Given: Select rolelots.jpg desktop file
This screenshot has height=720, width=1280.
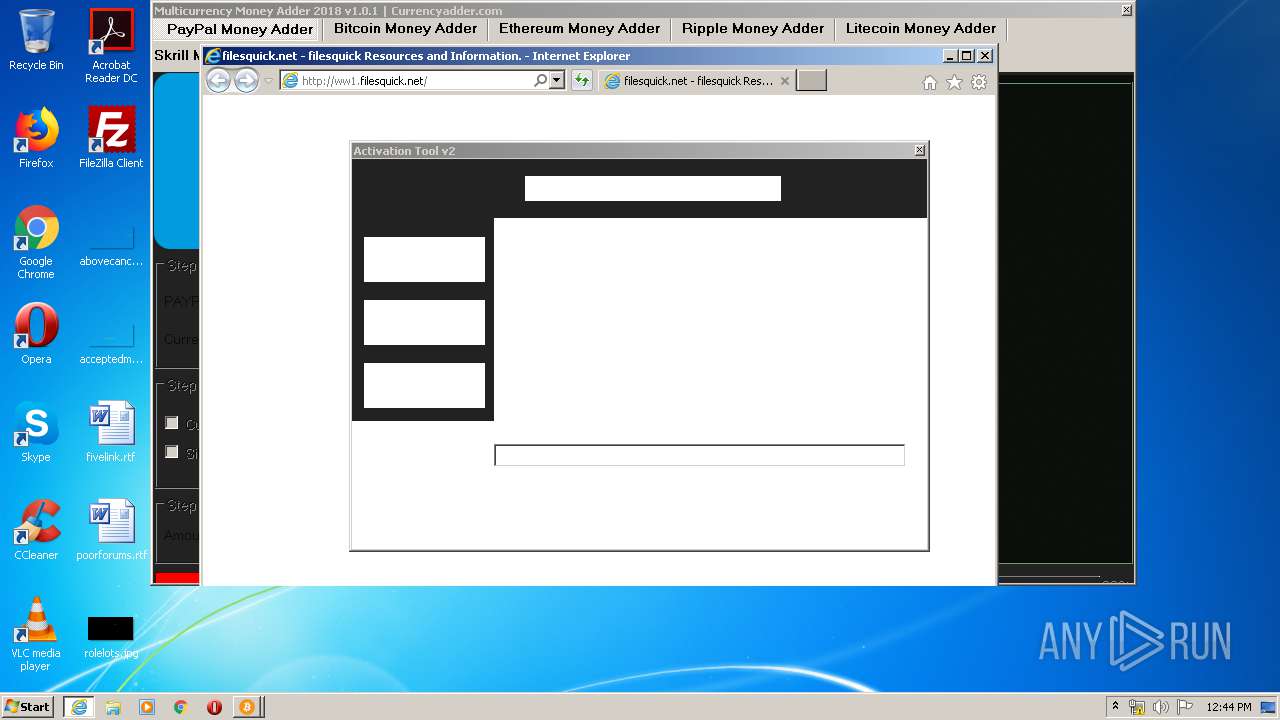Looking at the screenshot, I should tap(111, 636).
